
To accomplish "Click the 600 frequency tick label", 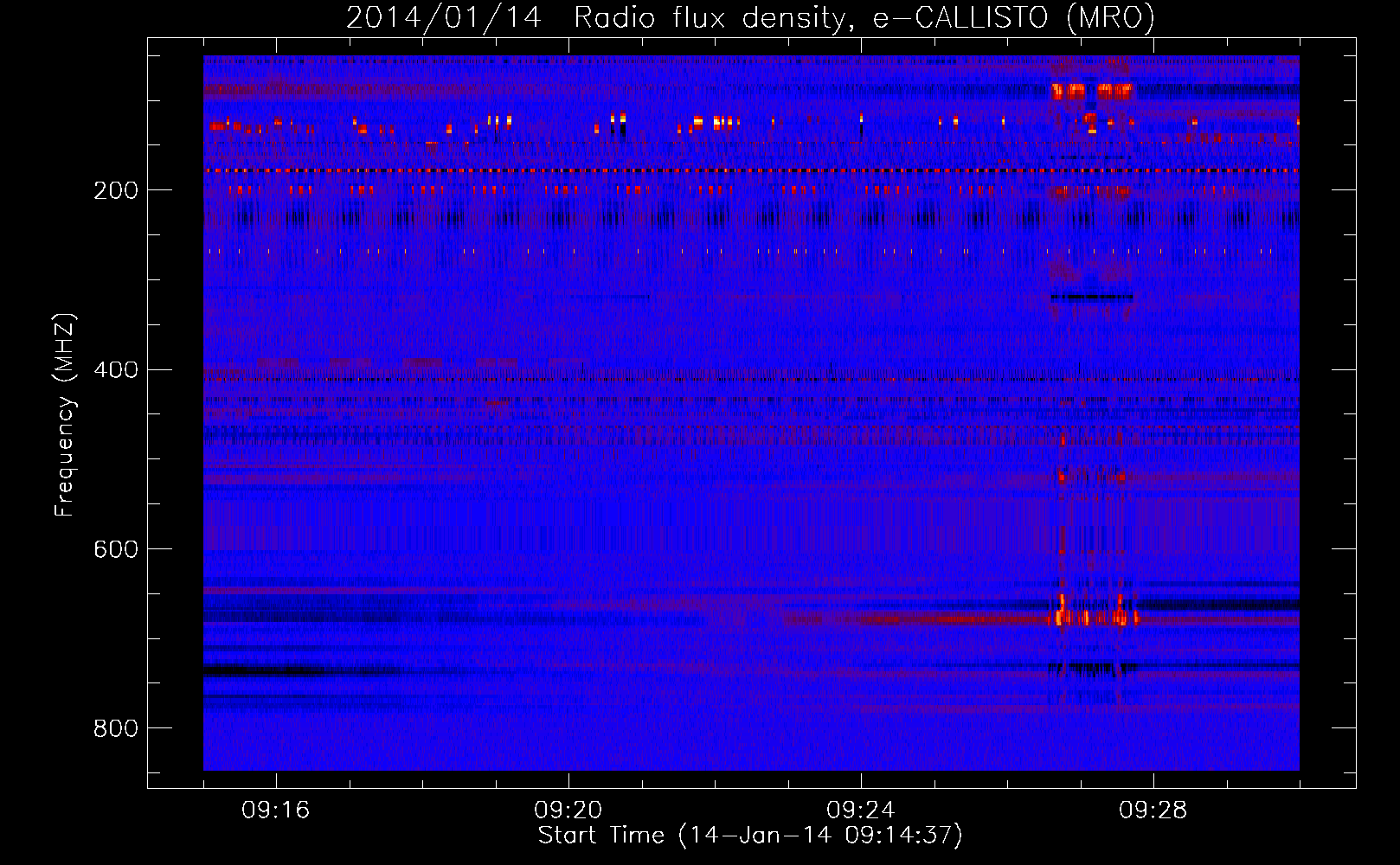I will click(x=116, y=549).
